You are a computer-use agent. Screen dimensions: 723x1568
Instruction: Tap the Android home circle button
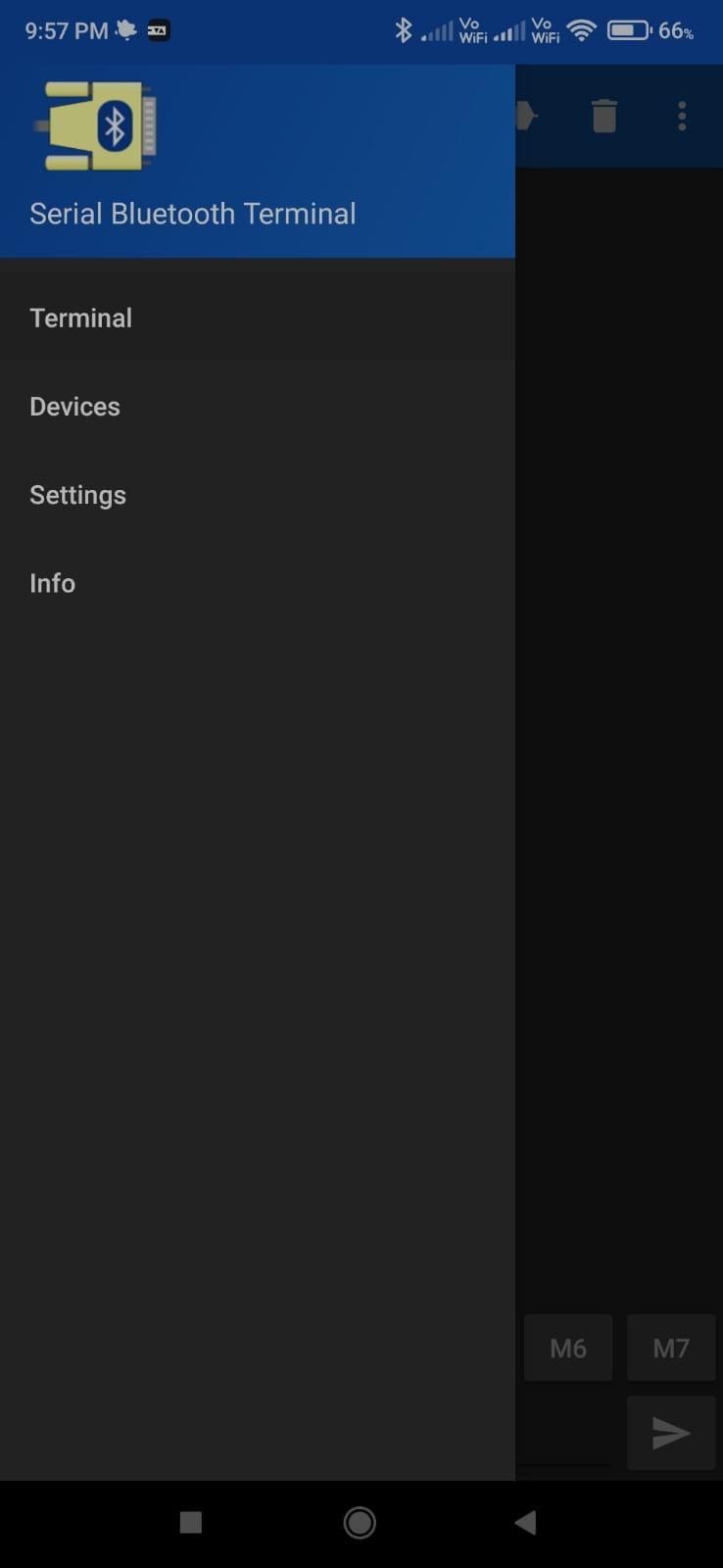click(360, 1522)
